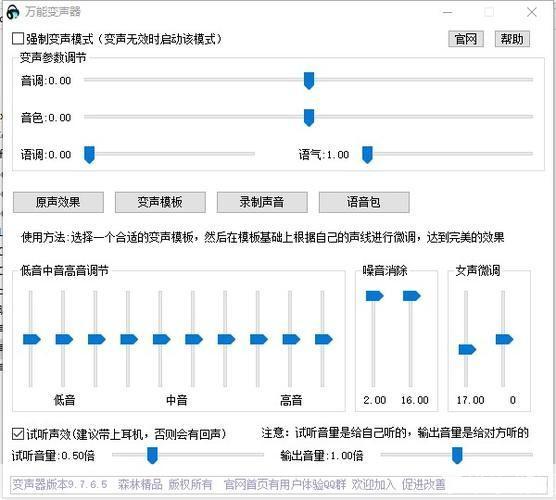The image size is (556, 500).
Task: Click the 输出音量 volume slider handle
Action: 457,455
